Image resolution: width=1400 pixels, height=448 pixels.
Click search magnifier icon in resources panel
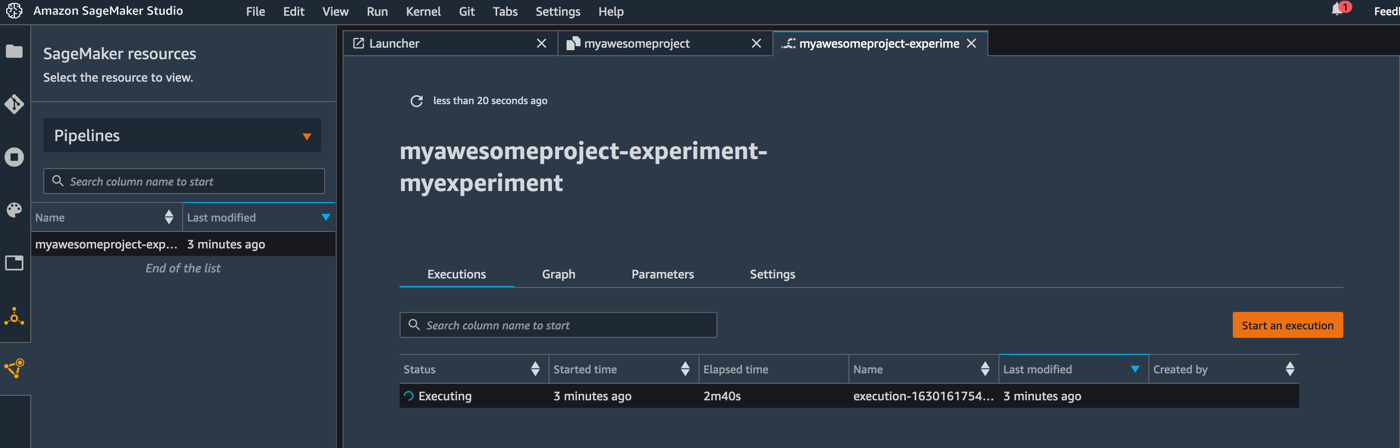(x=58, y=181)
